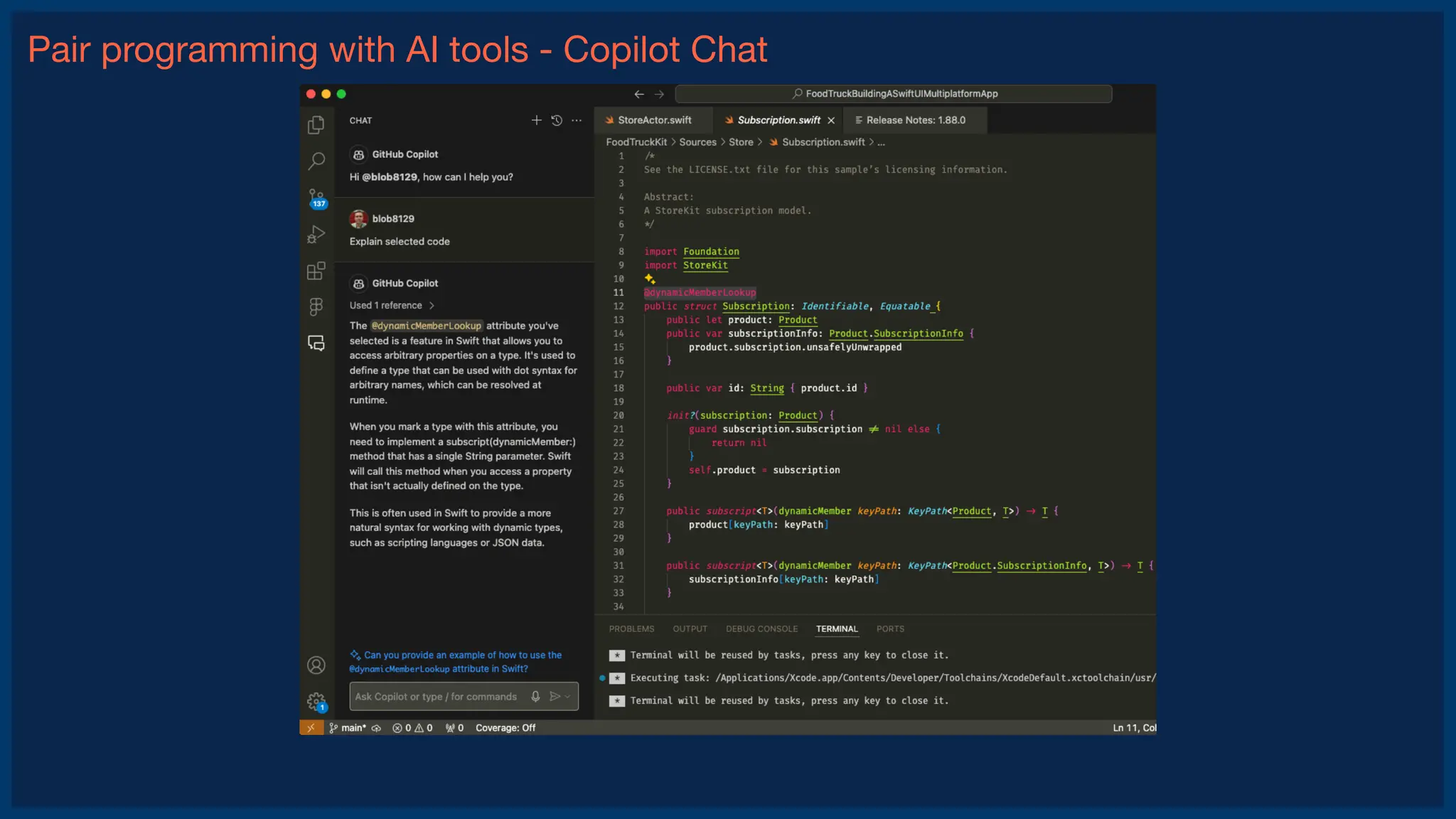Switch to the PROBLEMS panel tab
This screenshot has height=819, width=1456.
(x=631, y=628)
